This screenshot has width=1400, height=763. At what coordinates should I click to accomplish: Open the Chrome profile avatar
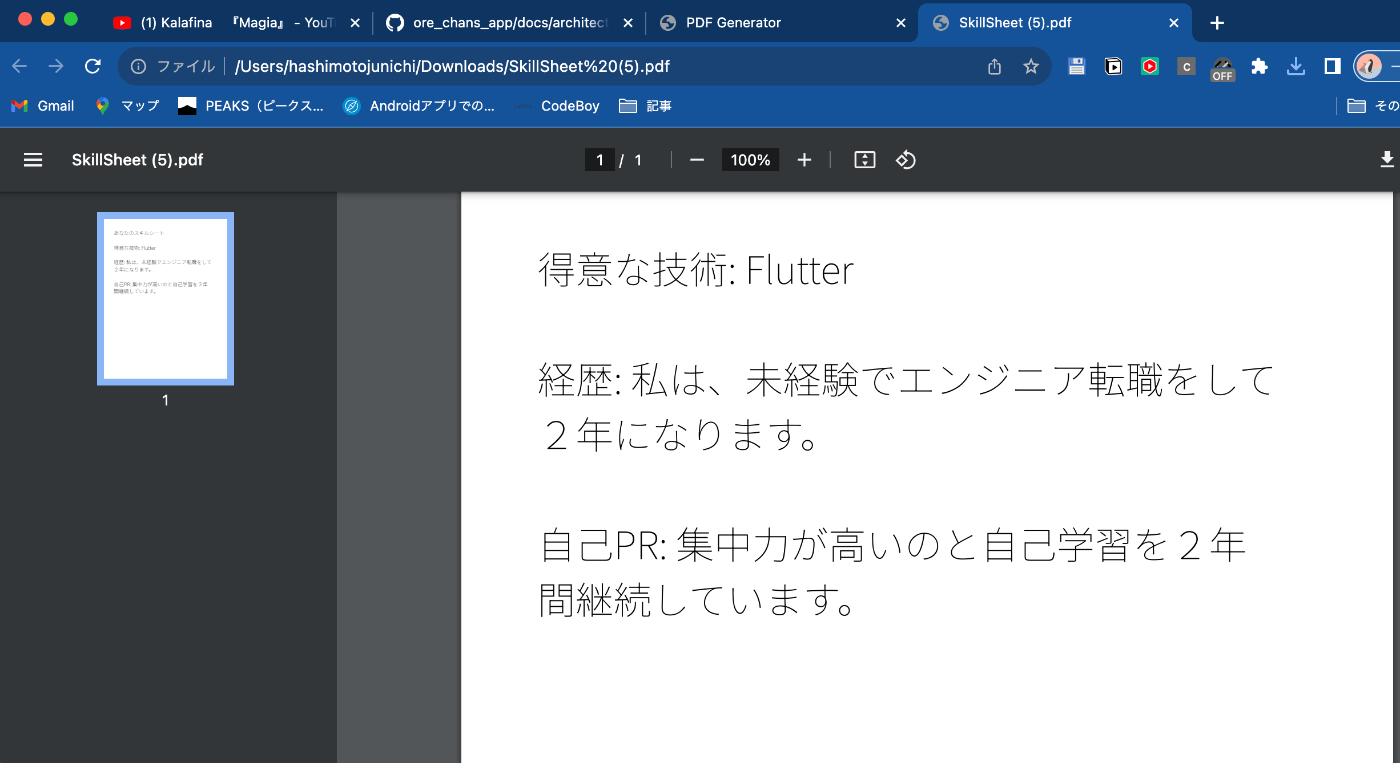click(1368, 67)
